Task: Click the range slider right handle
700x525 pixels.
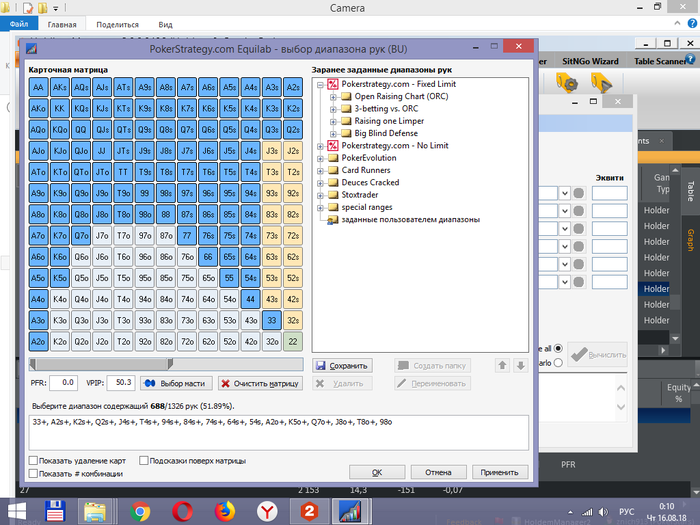Action: coord(170,364)
